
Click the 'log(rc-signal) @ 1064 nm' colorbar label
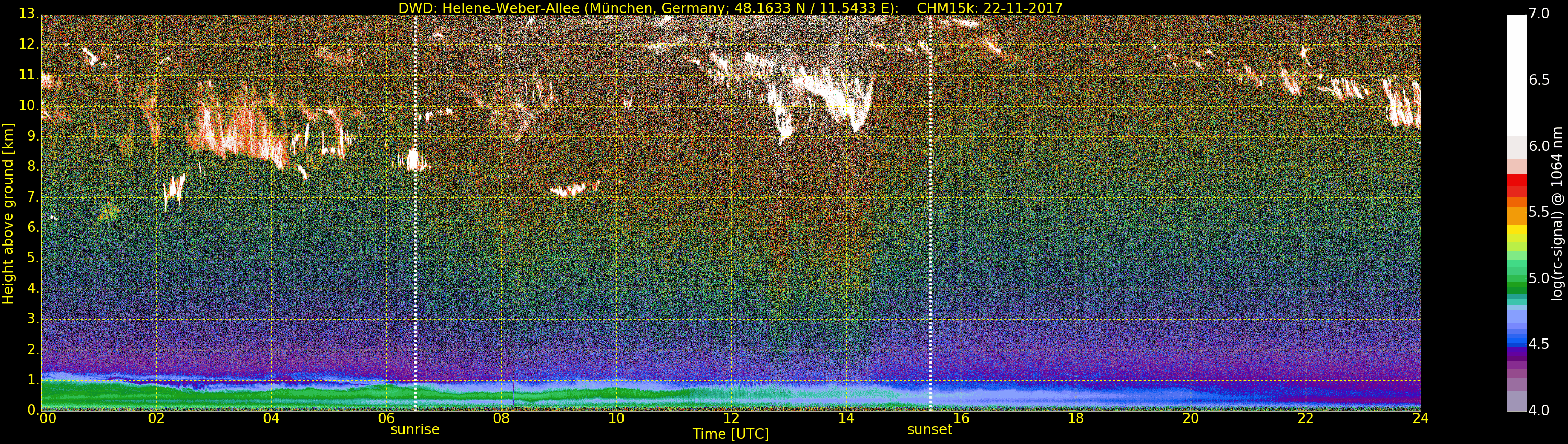pos(1557,214)
